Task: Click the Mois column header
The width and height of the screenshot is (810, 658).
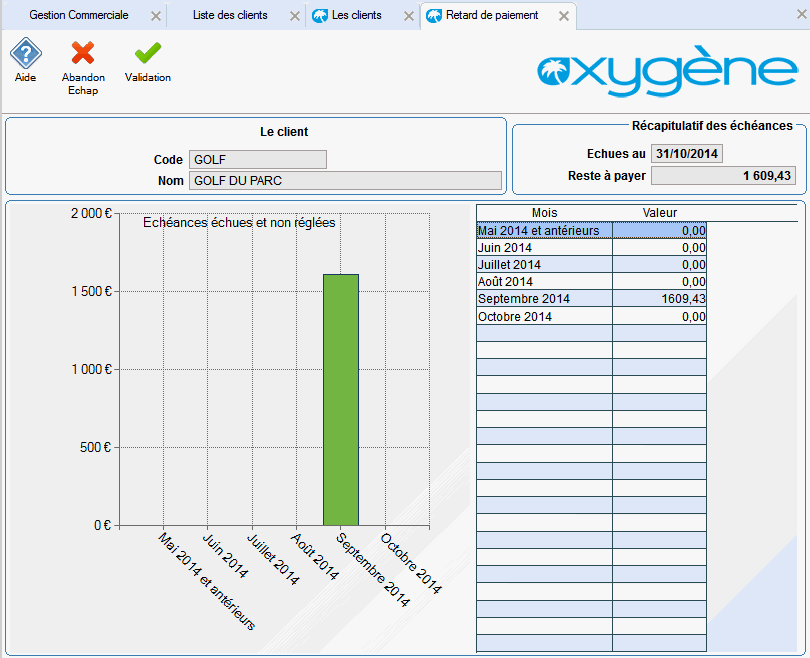Action: [x=545, y=213]
